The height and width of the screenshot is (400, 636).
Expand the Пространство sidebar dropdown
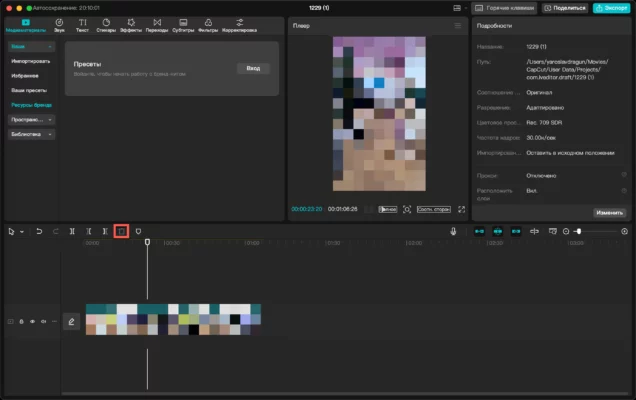[31, 120]
